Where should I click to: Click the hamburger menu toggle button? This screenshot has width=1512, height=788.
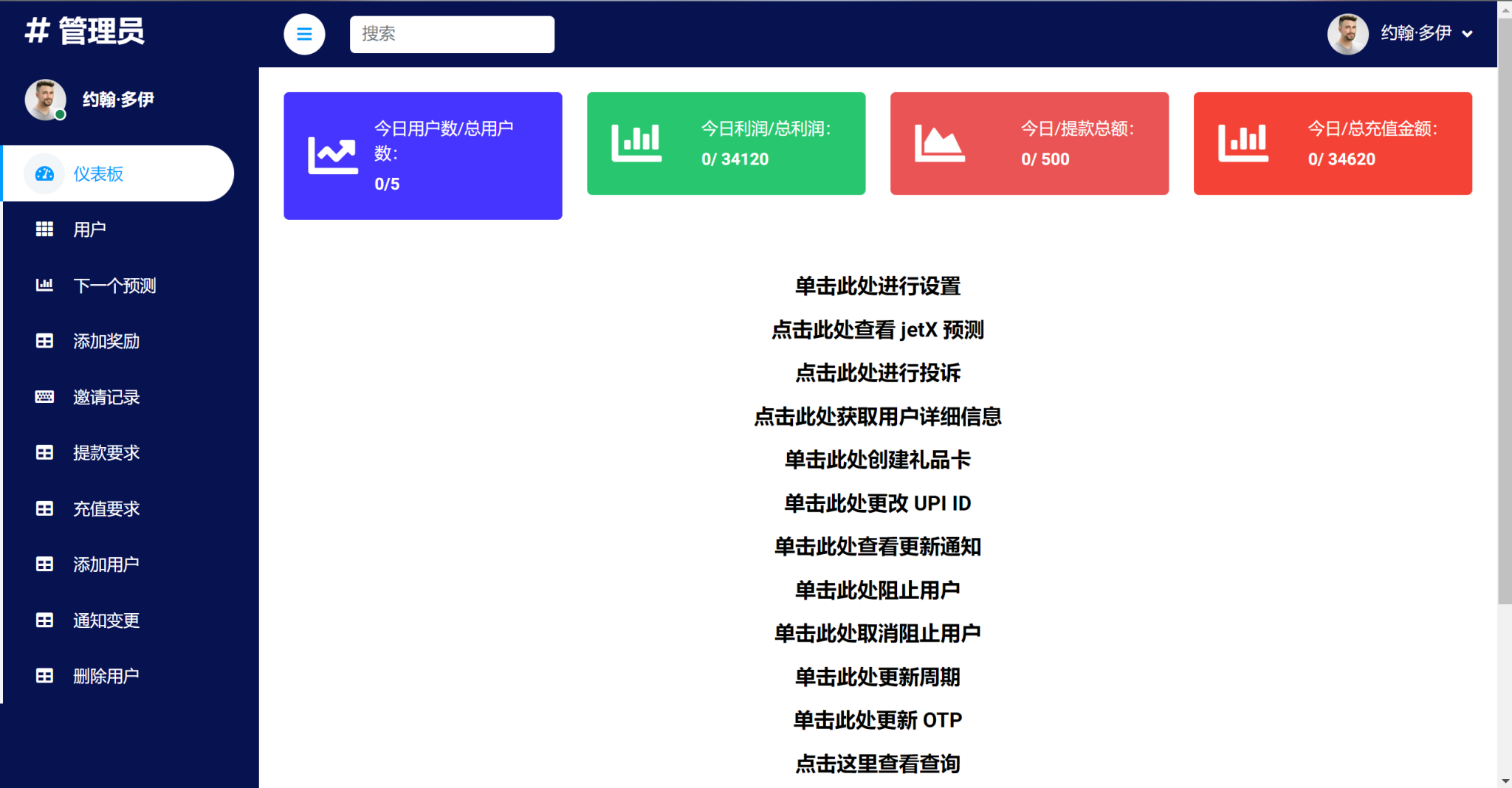304,34
